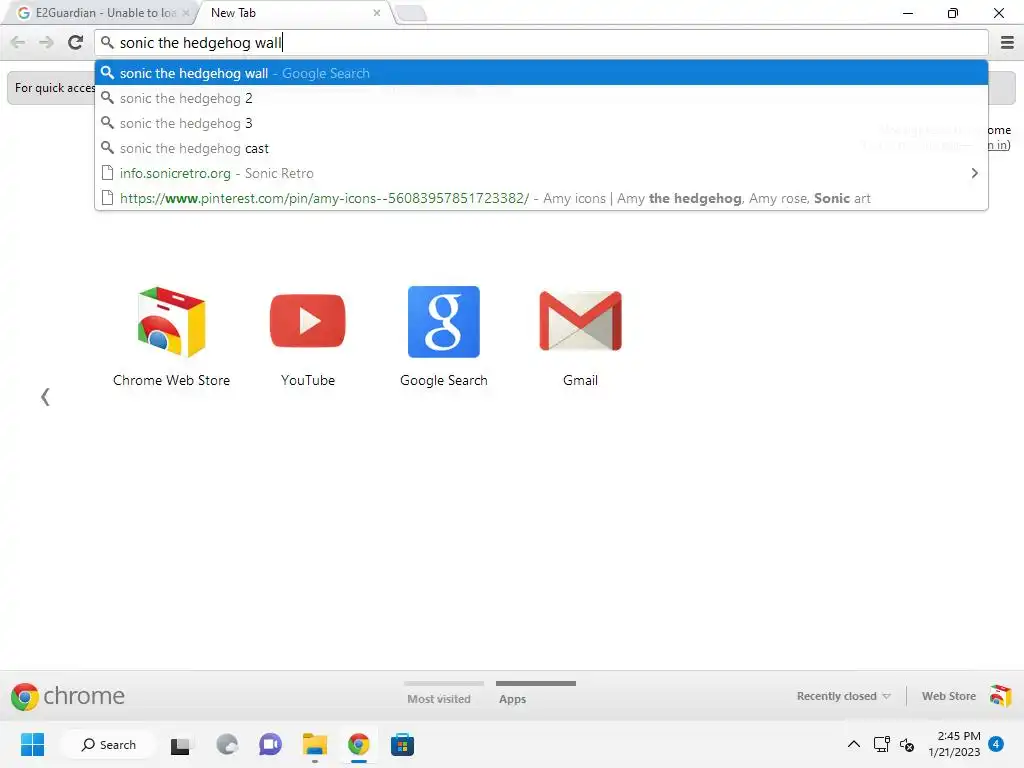
Task: Reload the page with the refresh icon
Action: click(76, 42)
